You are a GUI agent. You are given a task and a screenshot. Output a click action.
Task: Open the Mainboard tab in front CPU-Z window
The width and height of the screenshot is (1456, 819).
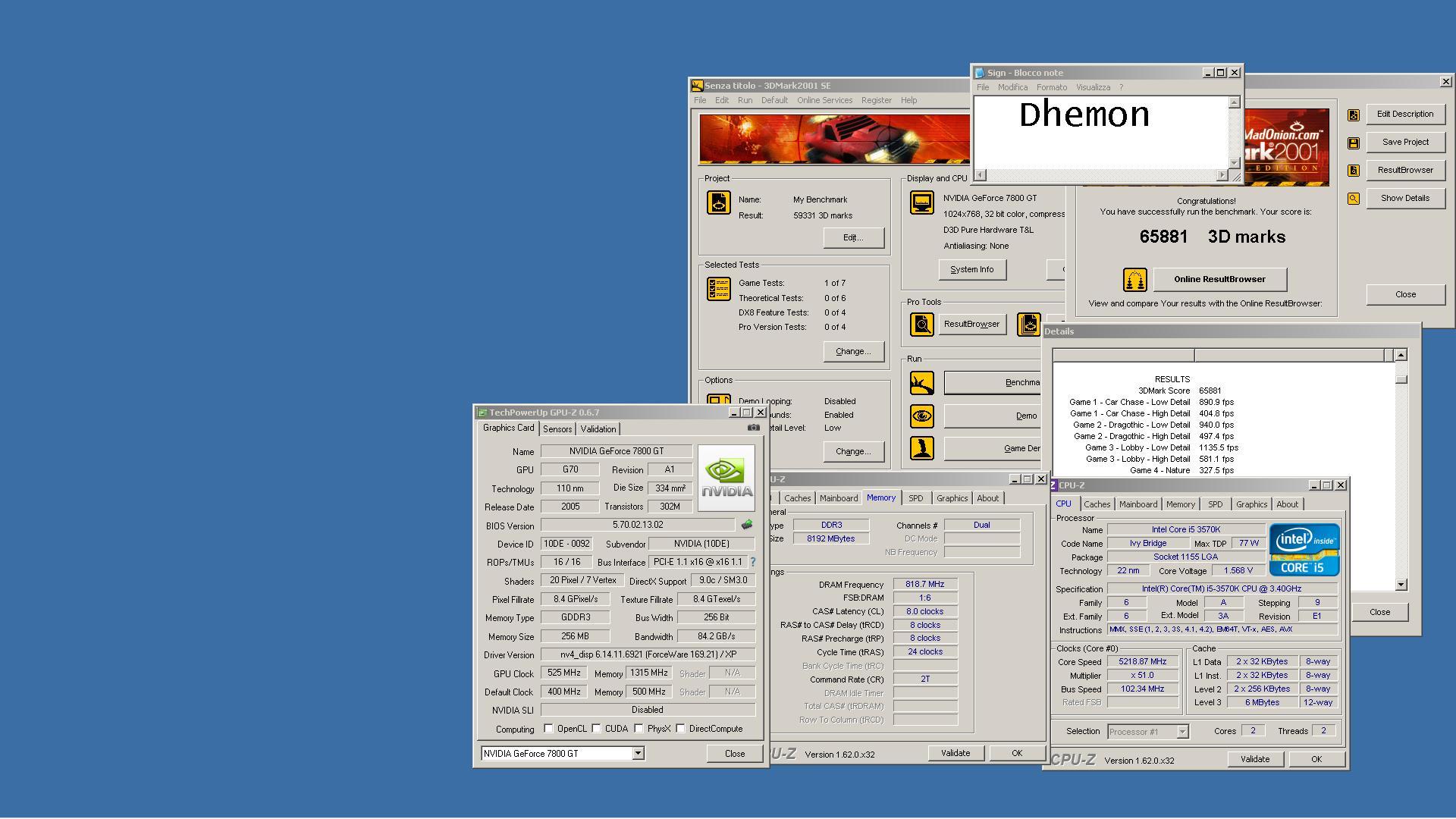pos(1138,504)
